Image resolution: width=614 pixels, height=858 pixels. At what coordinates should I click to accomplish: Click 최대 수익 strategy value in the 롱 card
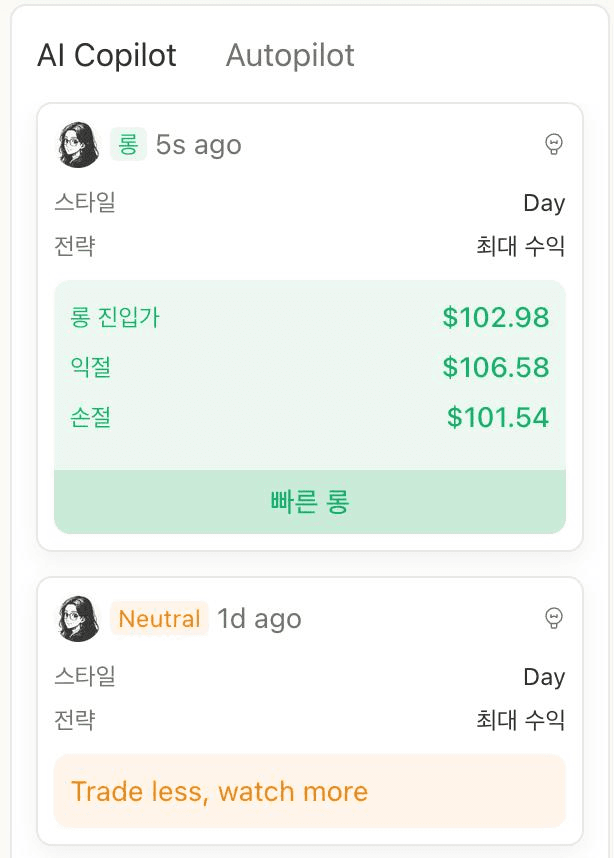point(521,246)
